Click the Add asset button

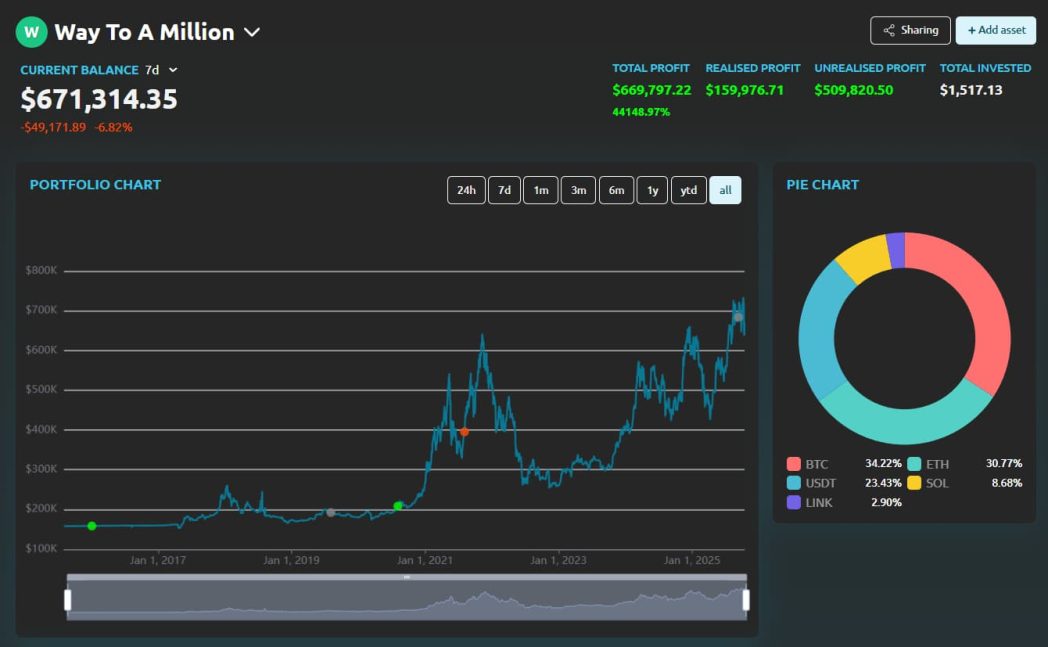point(996,30)
